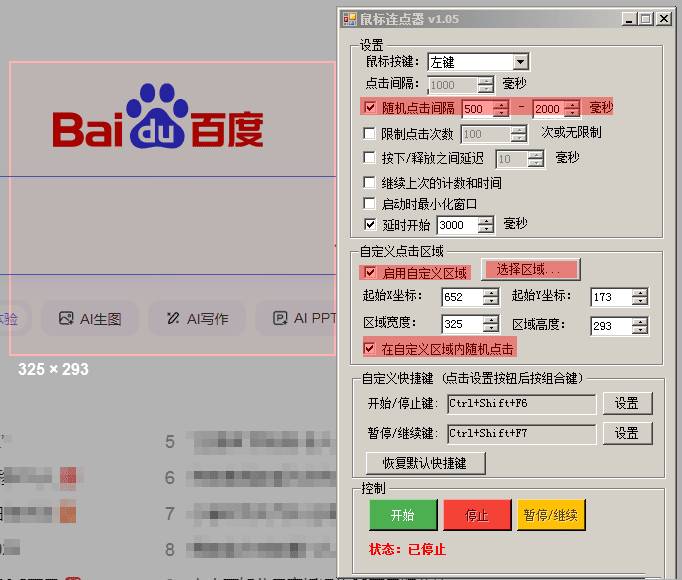Image resolution: width=682 pixels, height=580 pixels.
Task: Click stepper arrows of the 2000 maximum field
Action: point(572,108)
